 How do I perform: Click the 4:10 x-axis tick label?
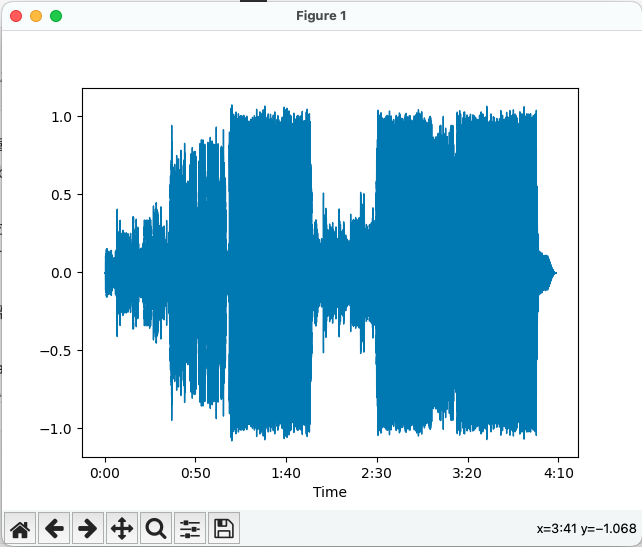558,473
